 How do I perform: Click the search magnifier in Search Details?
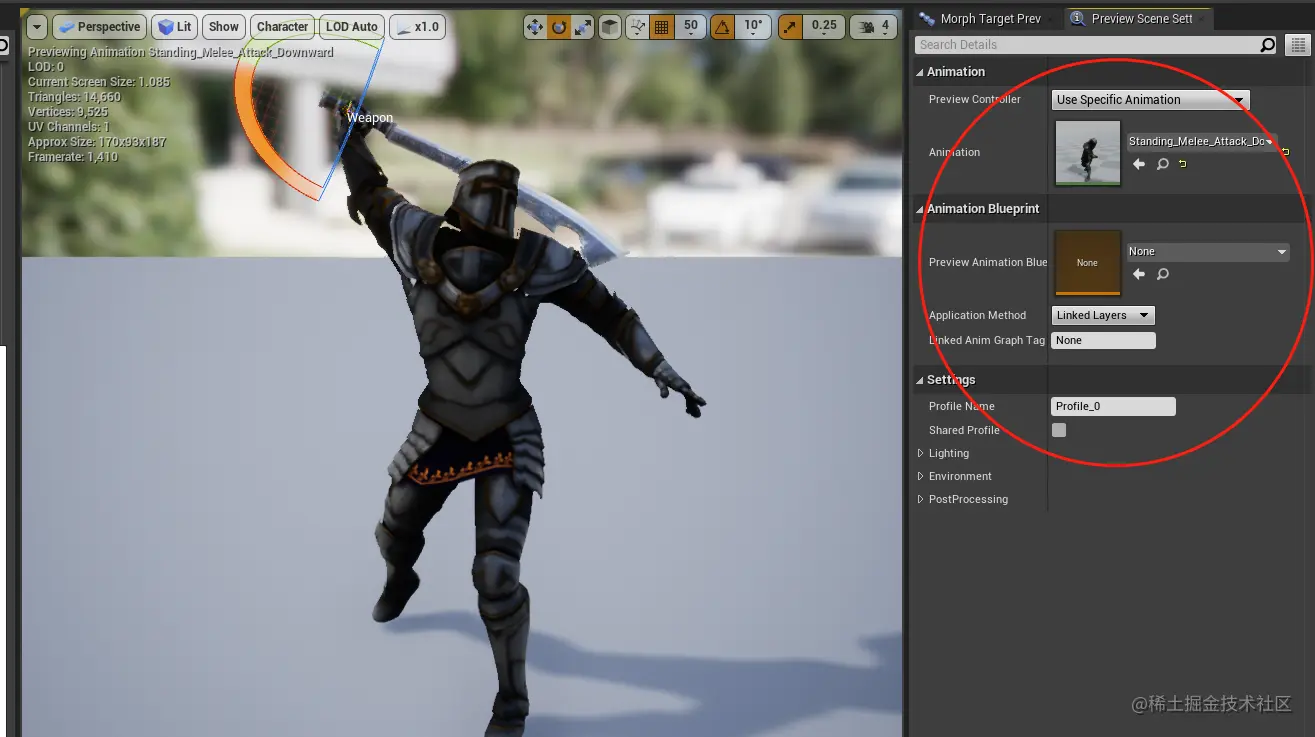1268,44
